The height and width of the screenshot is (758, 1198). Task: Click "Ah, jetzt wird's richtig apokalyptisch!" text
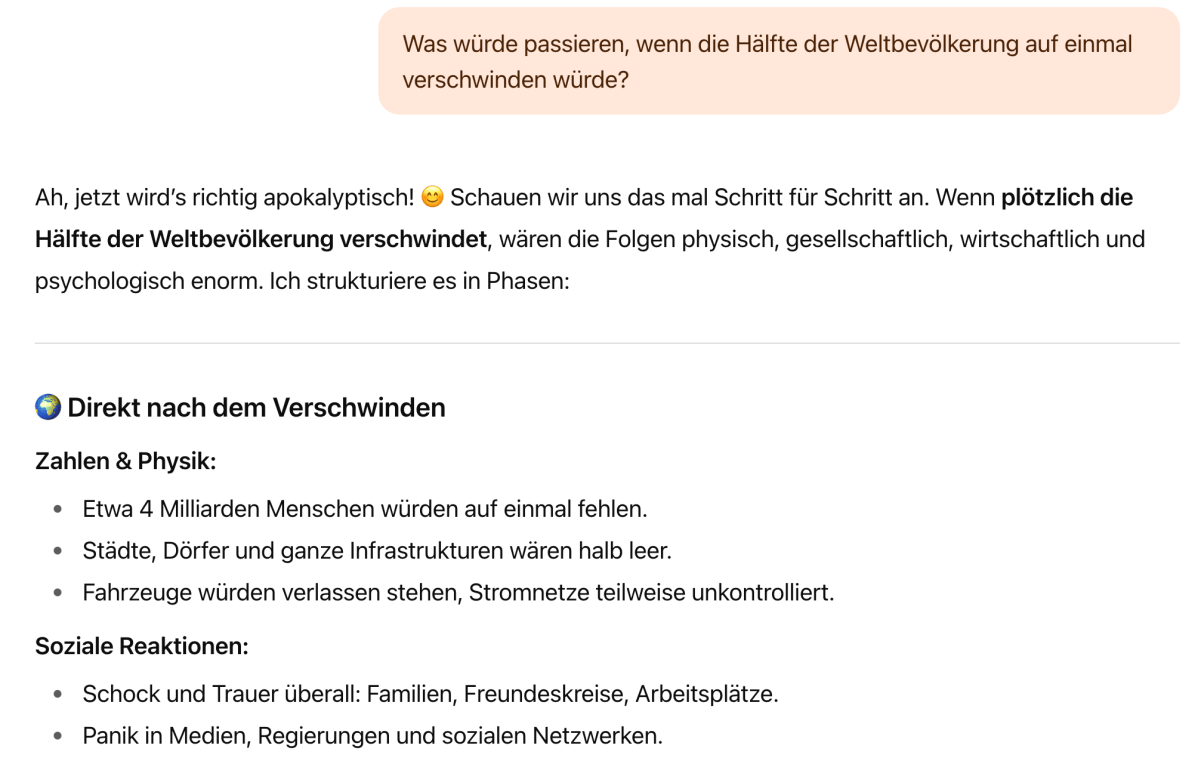(x=224, y=198)
